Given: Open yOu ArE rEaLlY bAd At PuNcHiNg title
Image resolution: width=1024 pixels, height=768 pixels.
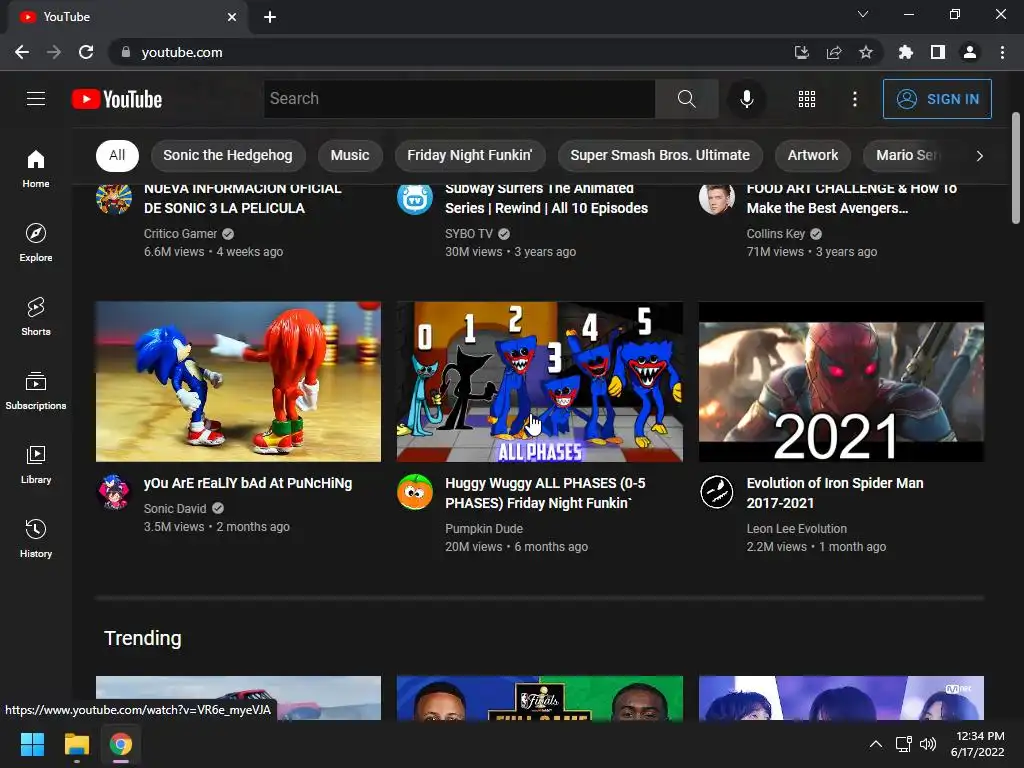Looking at the screenshot, I should 248,483.
